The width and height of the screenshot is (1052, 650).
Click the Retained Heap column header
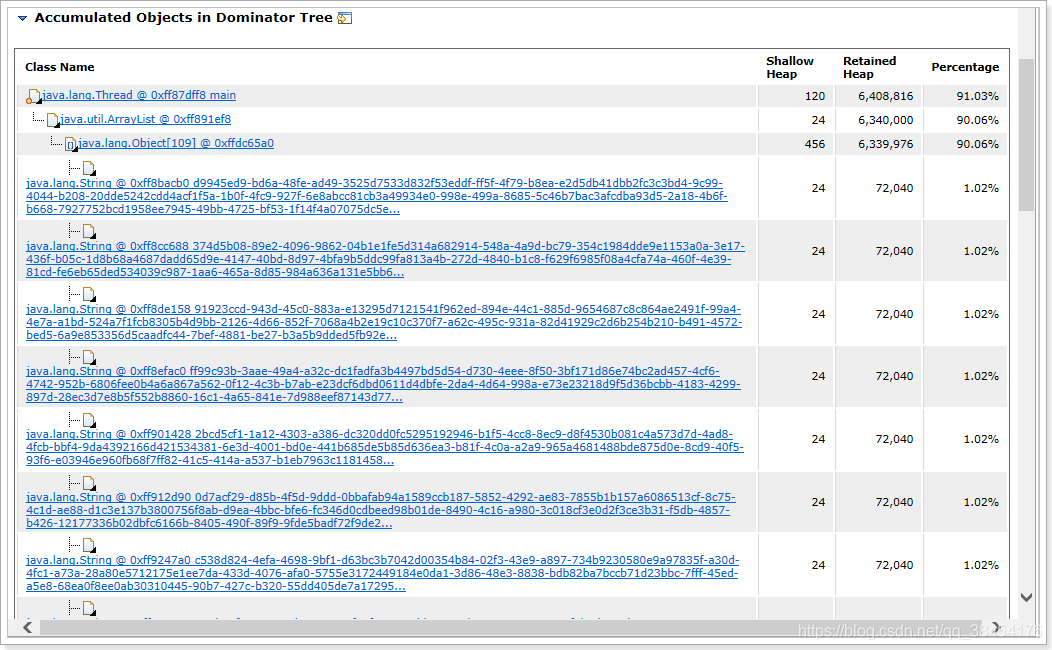click(870, 67)
